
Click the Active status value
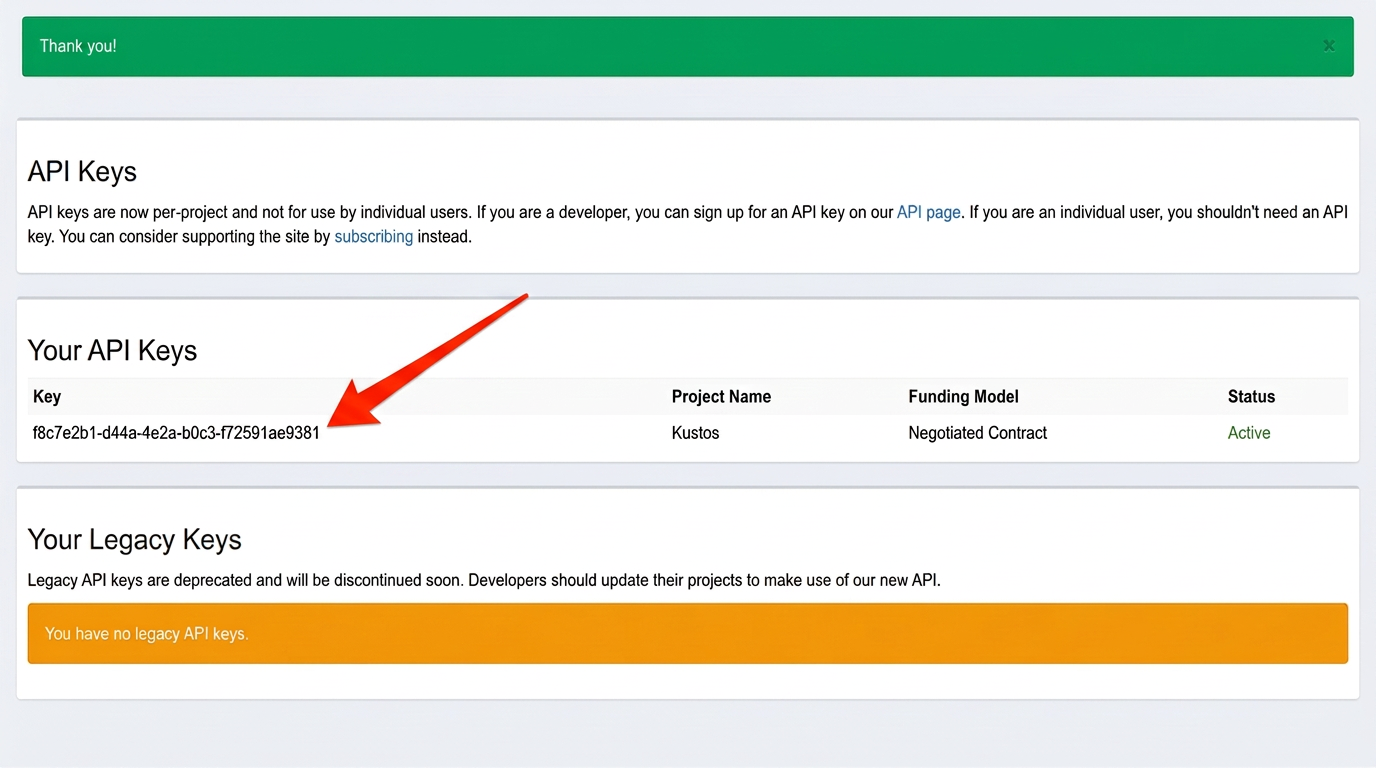(x=1249, y=433)
